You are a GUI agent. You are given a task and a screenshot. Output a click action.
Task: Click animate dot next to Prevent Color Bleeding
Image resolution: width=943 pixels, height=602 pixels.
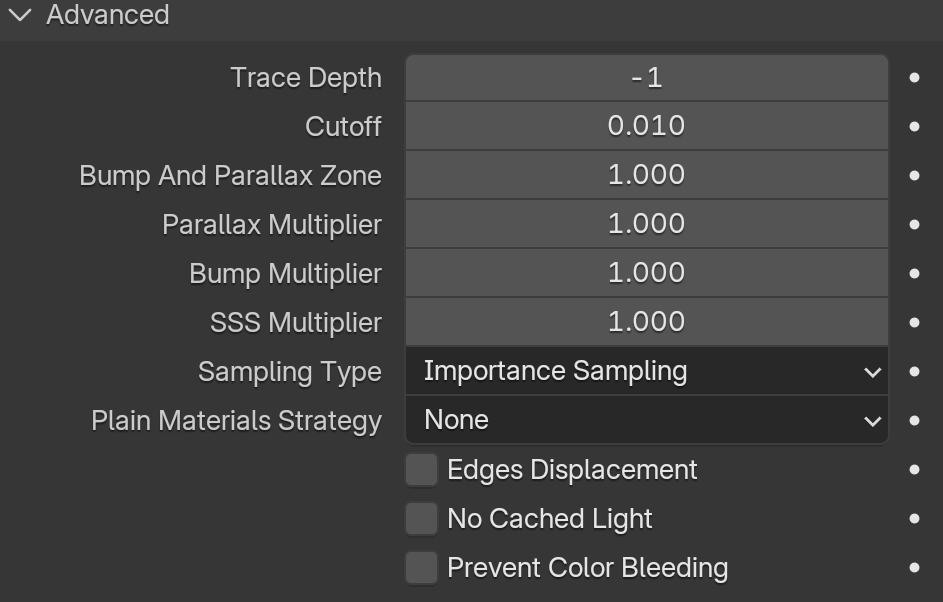(x=914, y=568)
